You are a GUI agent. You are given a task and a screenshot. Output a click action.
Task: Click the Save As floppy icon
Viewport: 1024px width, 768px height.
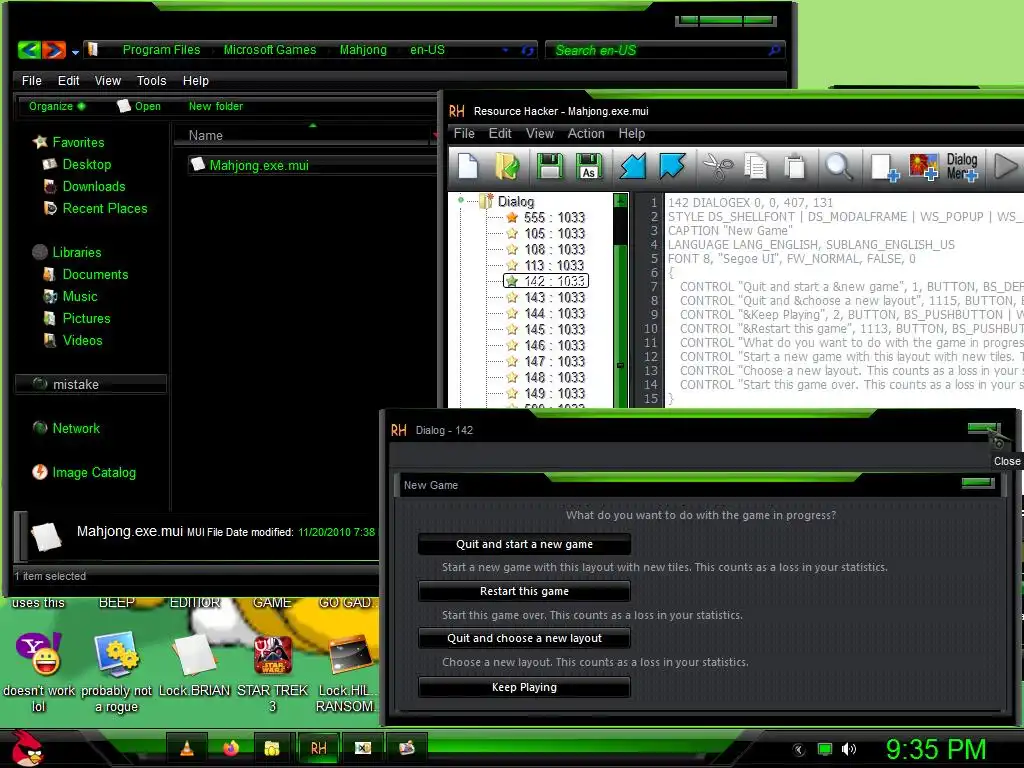coord(589,166)
